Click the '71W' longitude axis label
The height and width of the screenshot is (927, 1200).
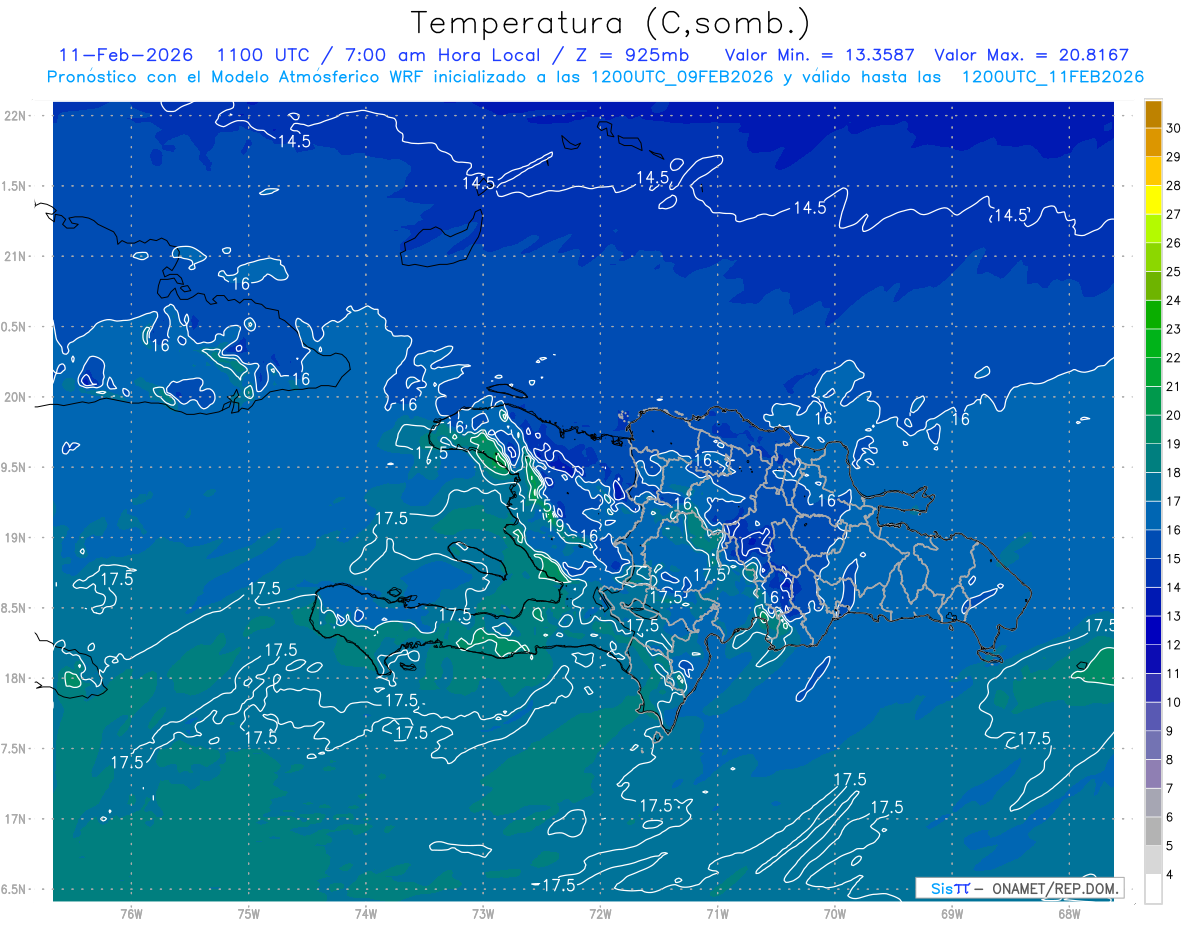click(717, 913)
